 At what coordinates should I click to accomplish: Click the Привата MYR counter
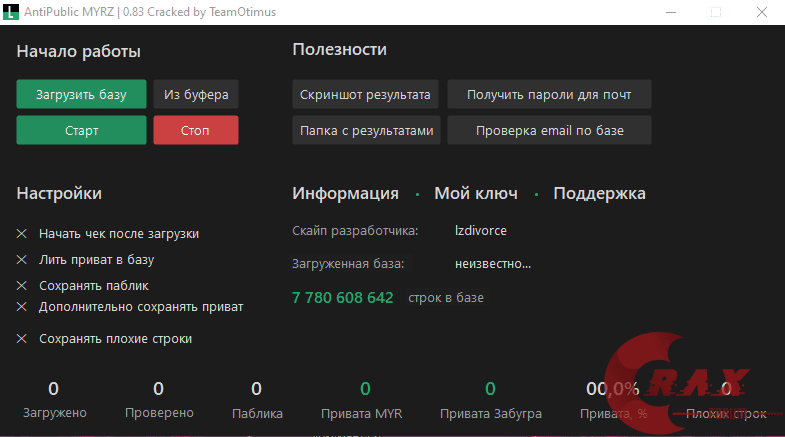(x=361, y=400)
